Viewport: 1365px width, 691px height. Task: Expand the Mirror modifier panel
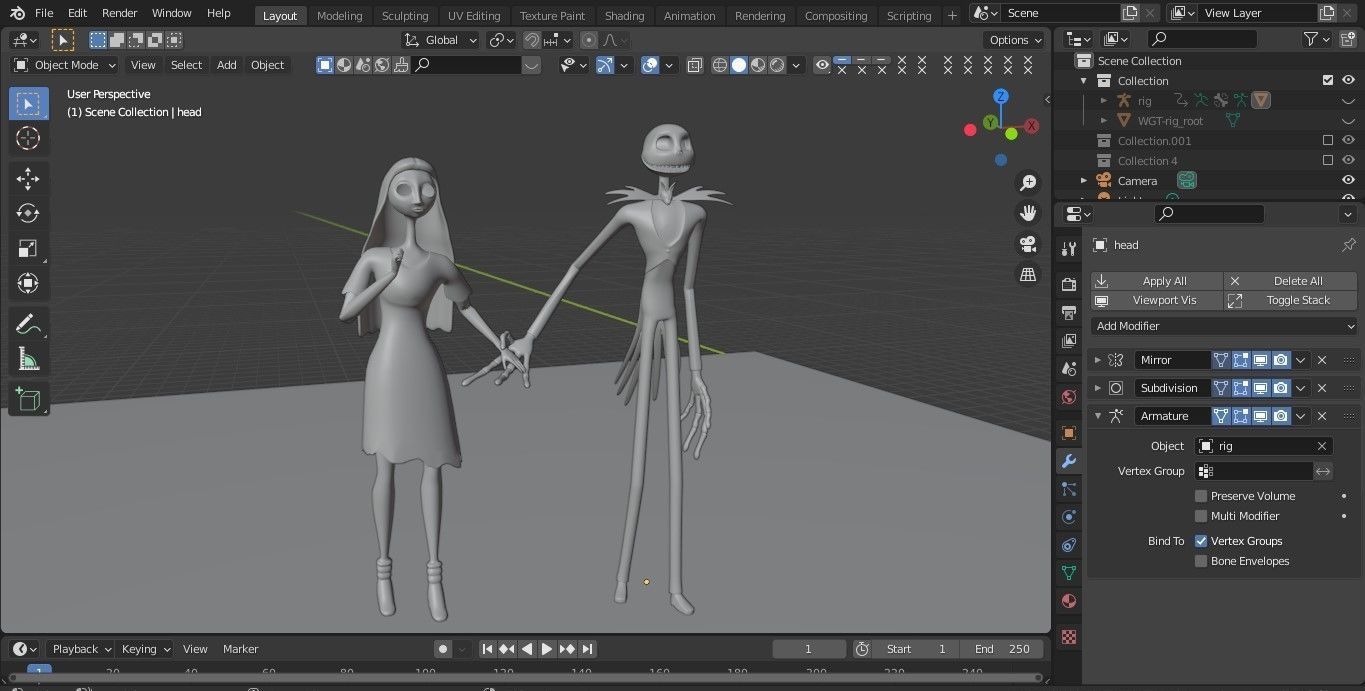click(x=1098, y=360)
